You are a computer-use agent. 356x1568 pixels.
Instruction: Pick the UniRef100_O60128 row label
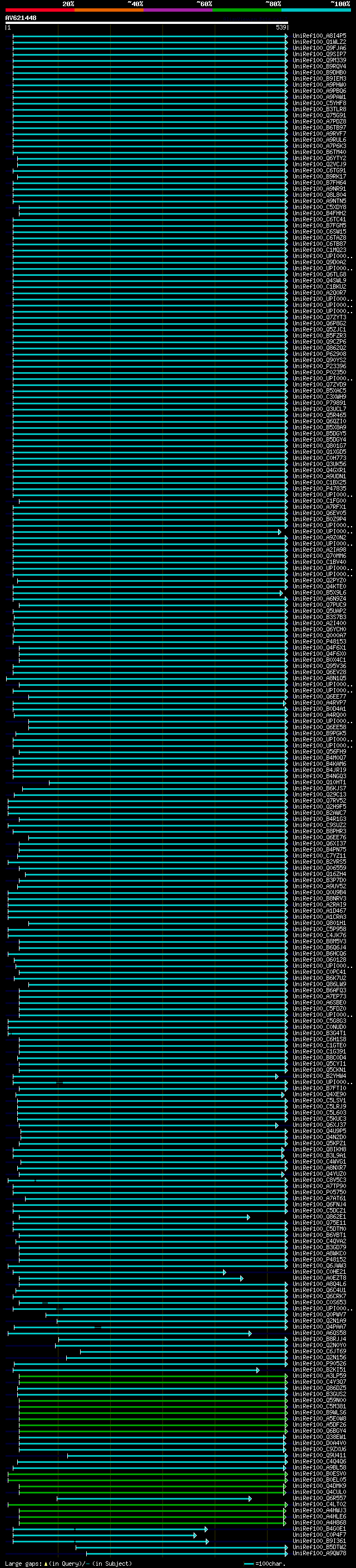pos(319,960)
